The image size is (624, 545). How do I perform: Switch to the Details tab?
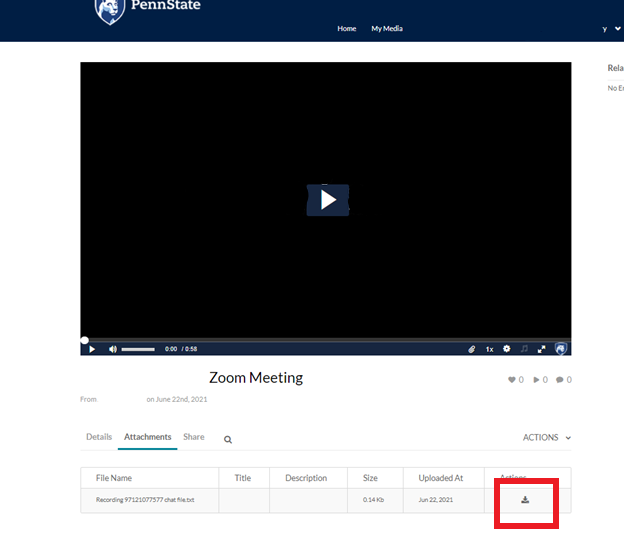(99, 437)
